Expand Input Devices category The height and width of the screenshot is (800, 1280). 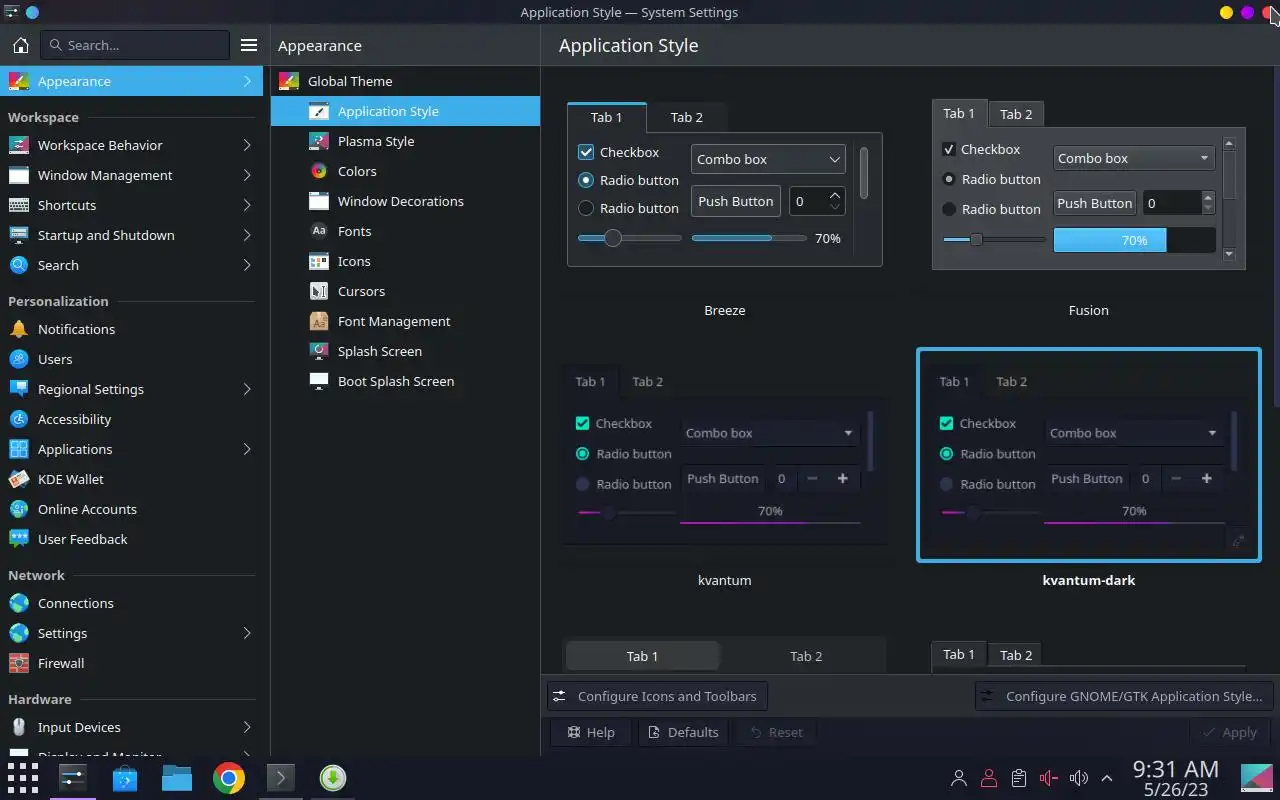click(246, 727)
